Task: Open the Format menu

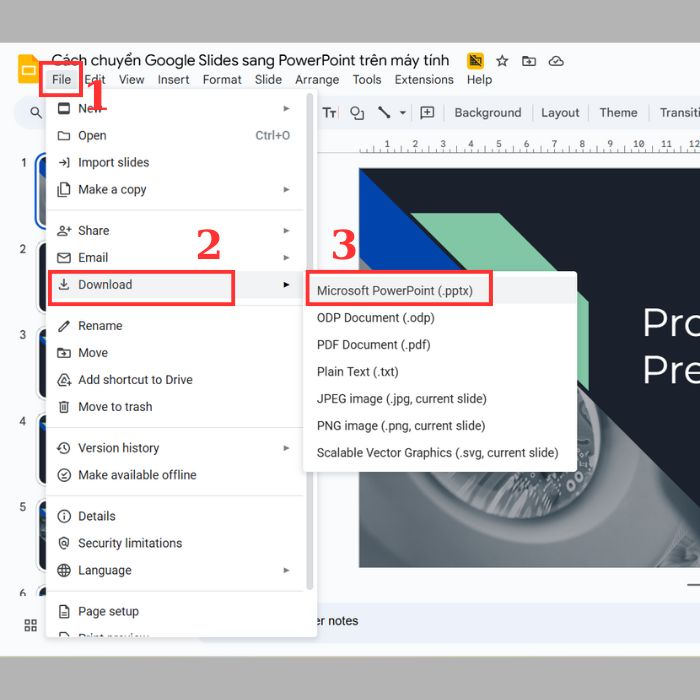Action: point(222,79)
